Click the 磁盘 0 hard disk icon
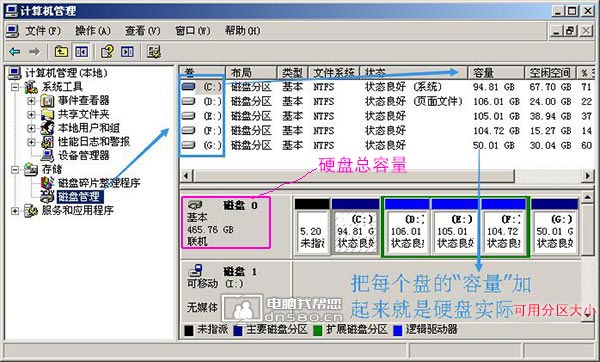The height and width of the screenshot is (362, 600). point(195,205)
